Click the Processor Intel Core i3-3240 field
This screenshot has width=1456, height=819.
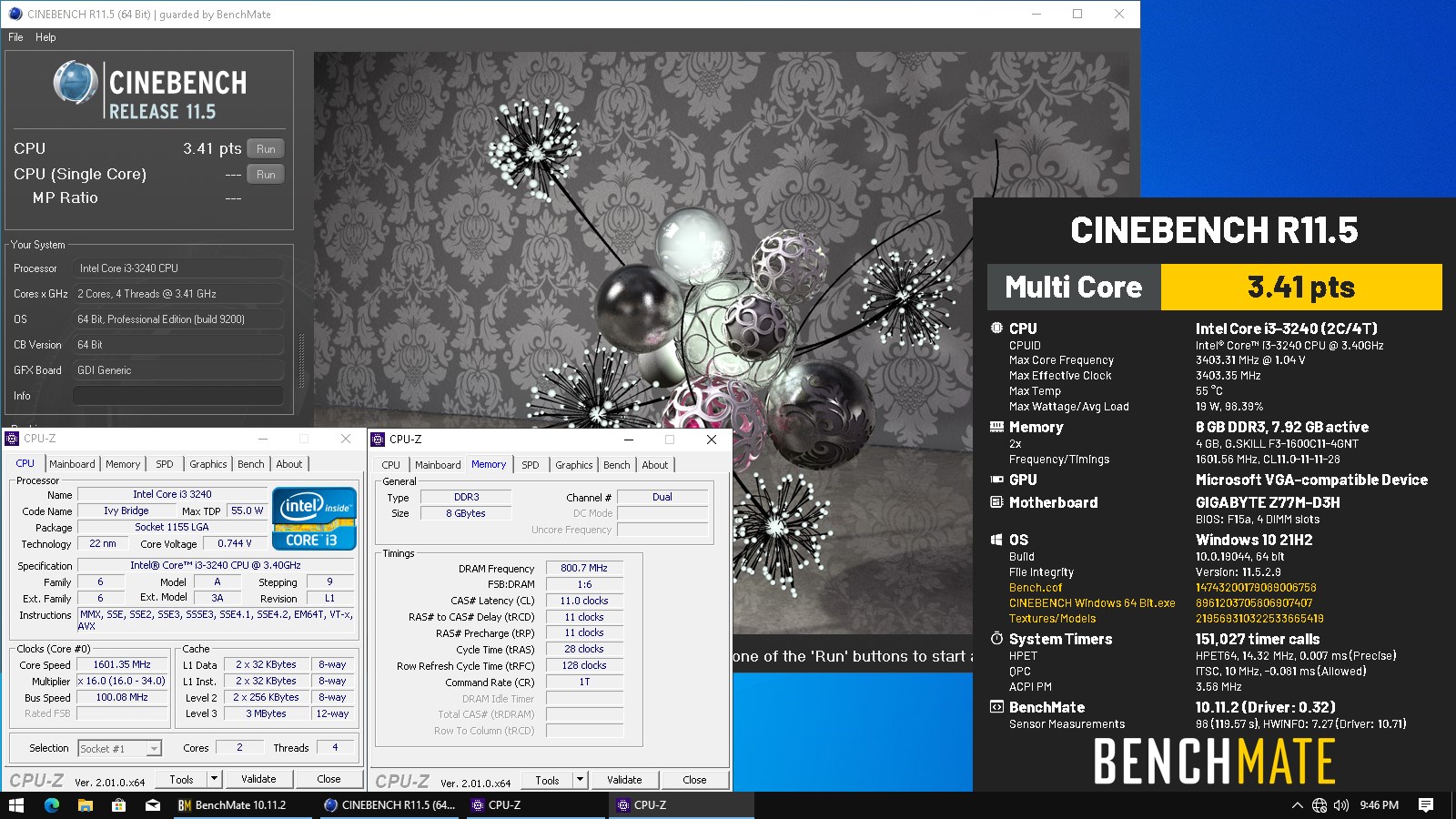(177, 268)
